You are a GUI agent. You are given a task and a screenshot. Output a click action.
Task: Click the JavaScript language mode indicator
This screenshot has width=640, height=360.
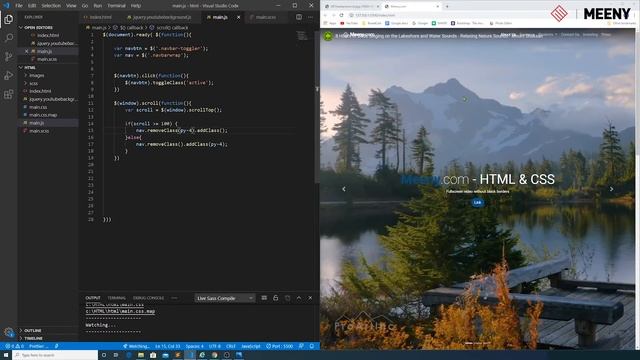(x=251, y=346)
